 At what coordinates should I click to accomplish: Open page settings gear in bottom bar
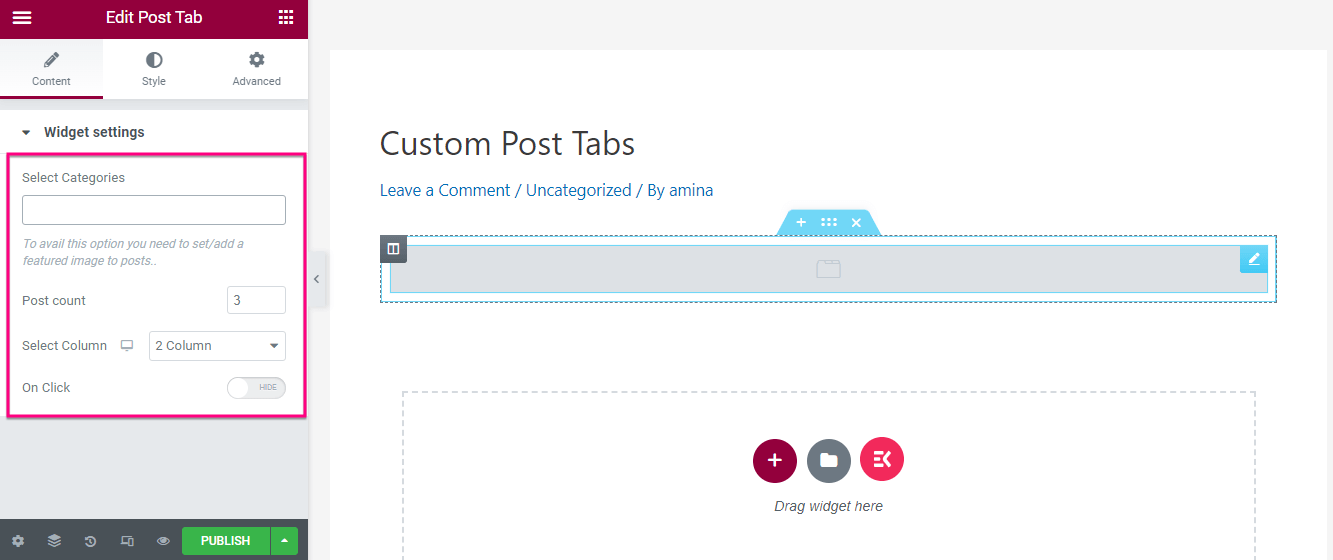18,541
